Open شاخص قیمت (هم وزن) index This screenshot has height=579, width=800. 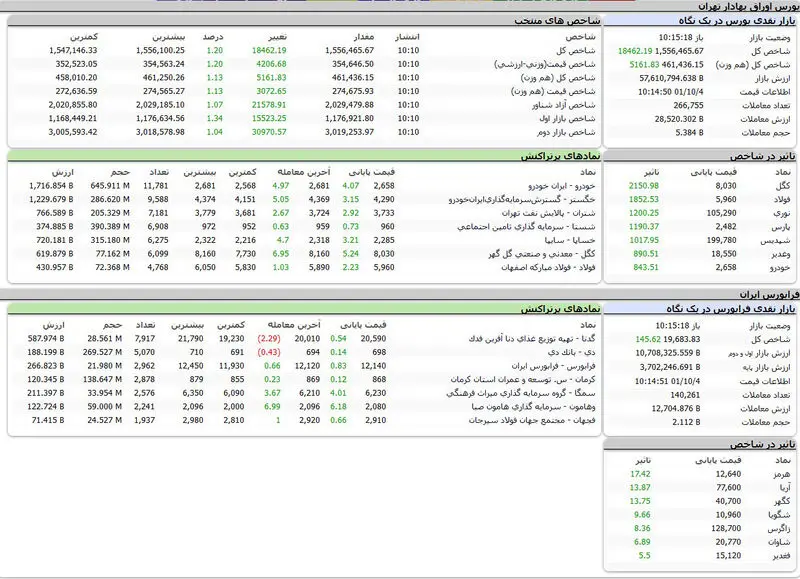click(x=553, y=91)
